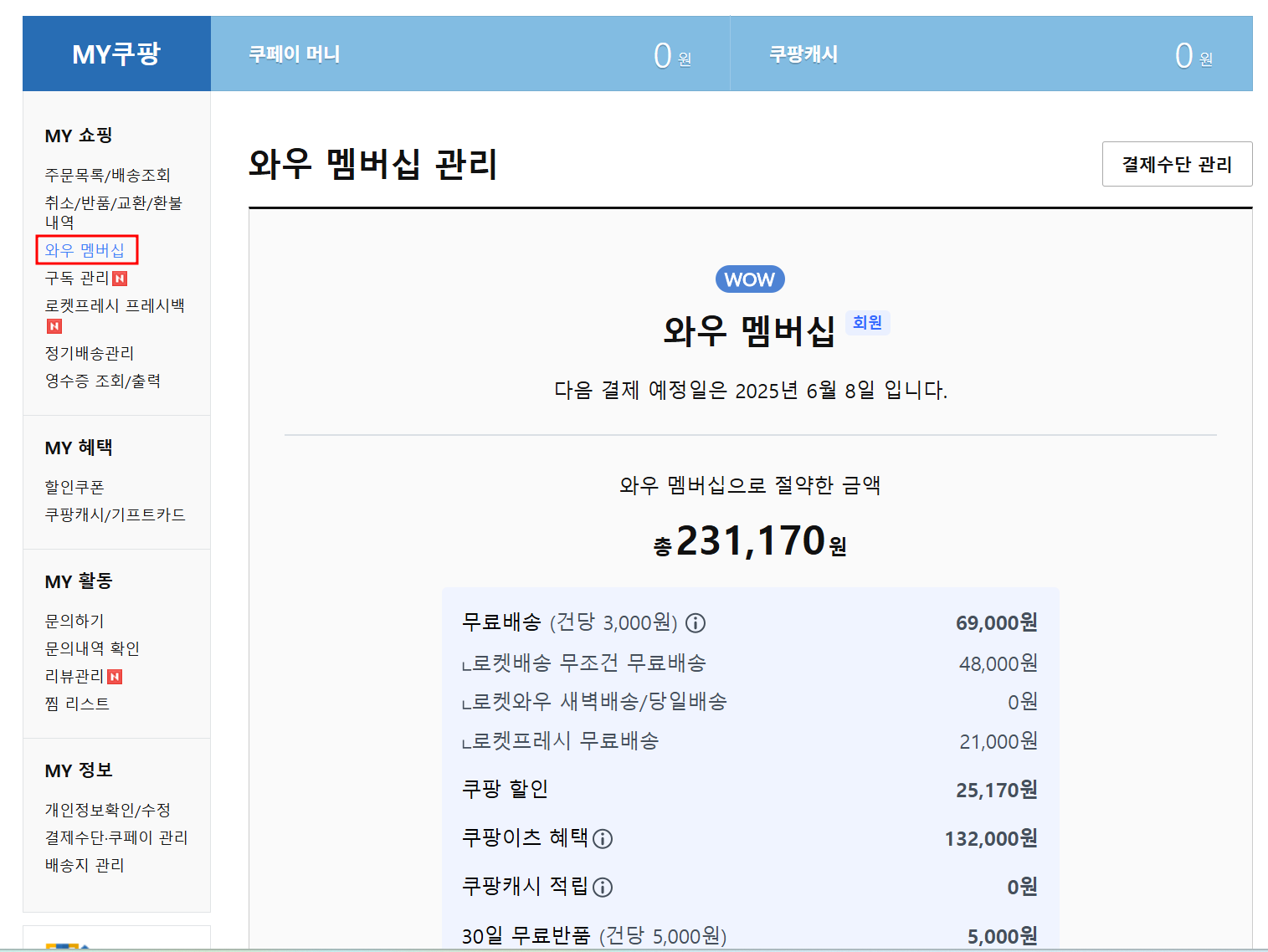
Task: Click the info icon beside 쿠팡캐시 적립
Action: [x=603, y=888]
